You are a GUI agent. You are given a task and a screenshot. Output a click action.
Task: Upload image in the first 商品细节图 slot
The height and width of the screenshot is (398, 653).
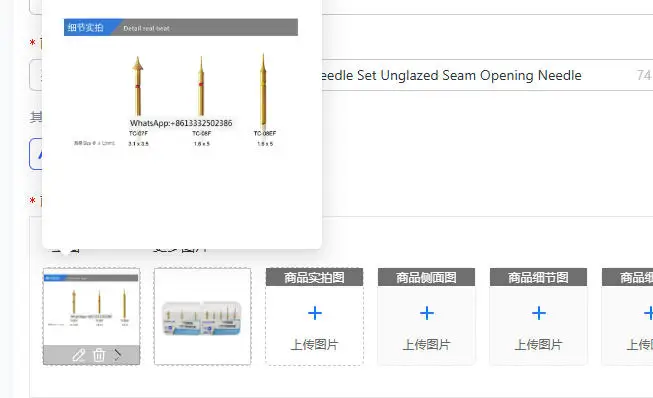[538, 317]
